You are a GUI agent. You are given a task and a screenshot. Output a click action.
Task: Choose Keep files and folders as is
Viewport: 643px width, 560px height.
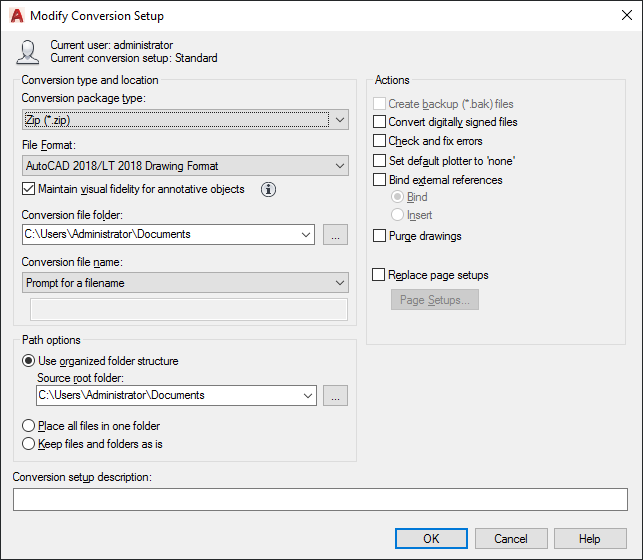tap(28, 443)
